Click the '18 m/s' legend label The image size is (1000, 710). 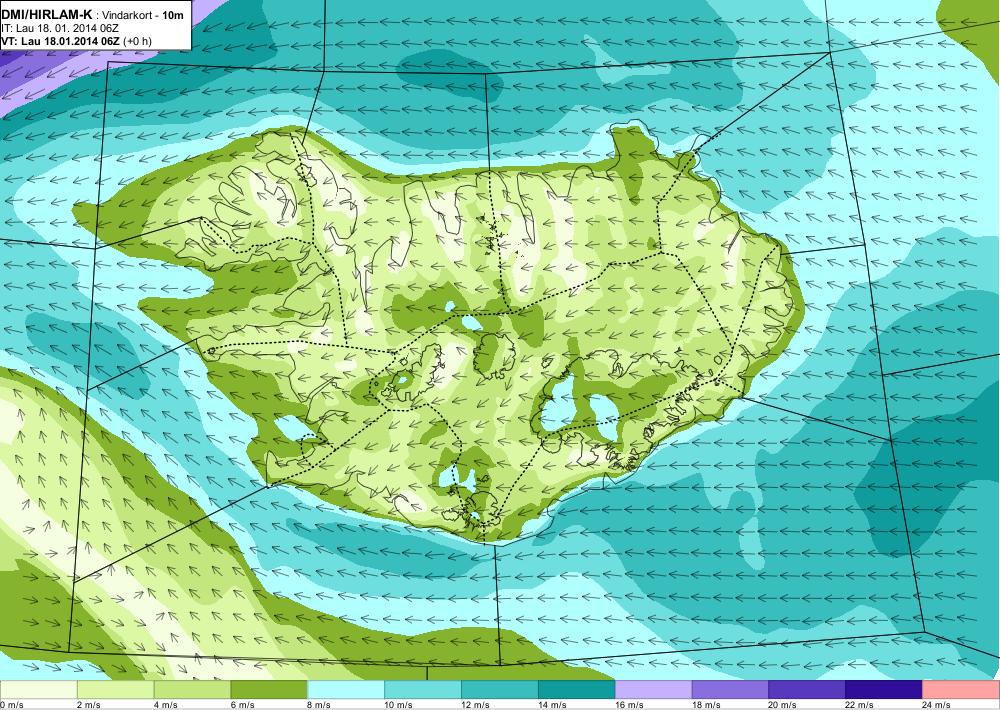(706, 705)
